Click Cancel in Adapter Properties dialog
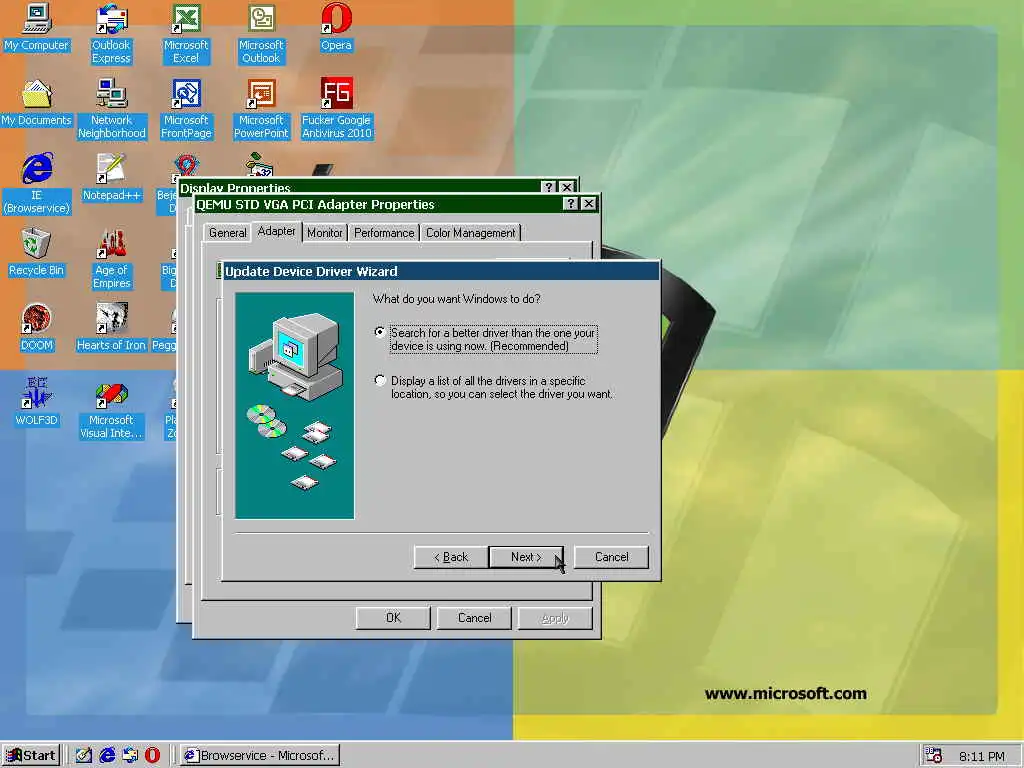The width and height of the screenshot is (1024, 768). [x=474, y=618]
